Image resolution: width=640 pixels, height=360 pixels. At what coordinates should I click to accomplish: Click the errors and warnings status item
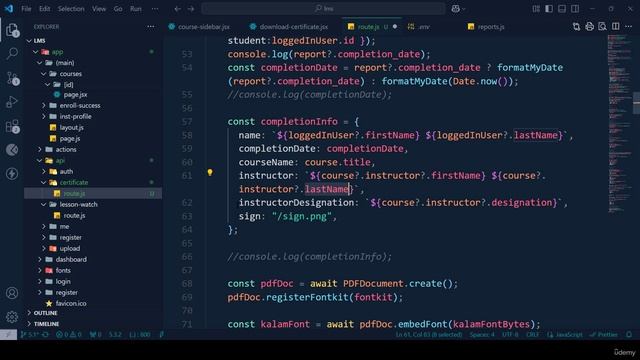click(x=69, y=335)
